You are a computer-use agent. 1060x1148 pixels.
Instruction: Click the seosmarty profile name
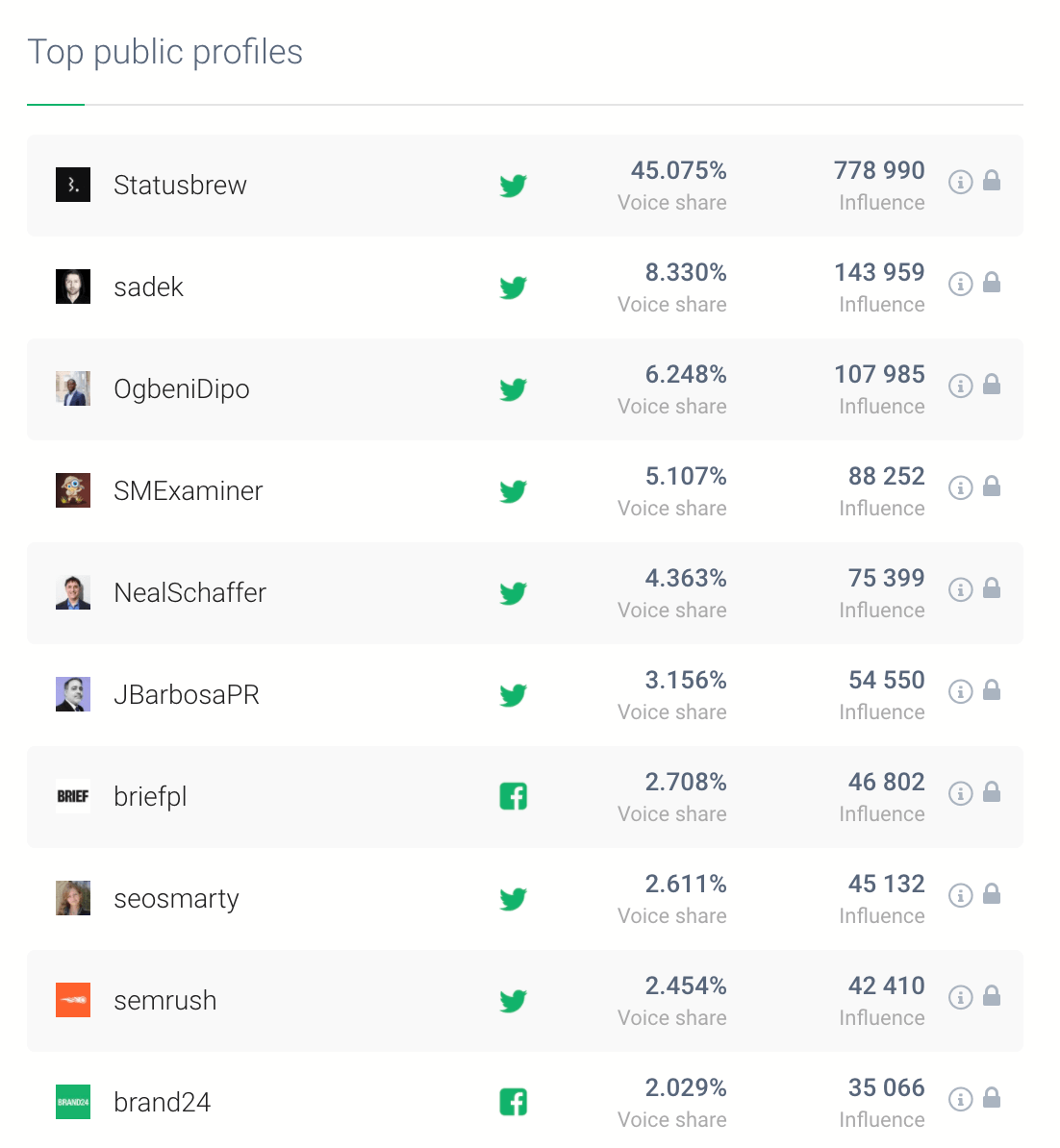click(x=176, y=898)
